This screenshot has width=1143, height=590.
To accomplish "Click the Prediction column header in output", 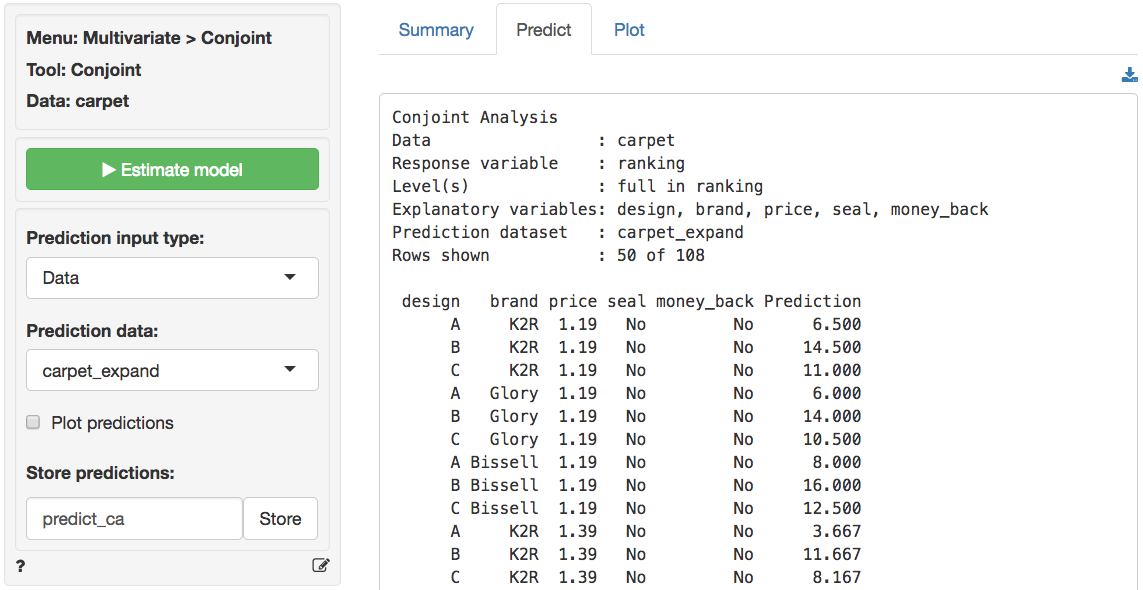I will (x=812, y=301).
